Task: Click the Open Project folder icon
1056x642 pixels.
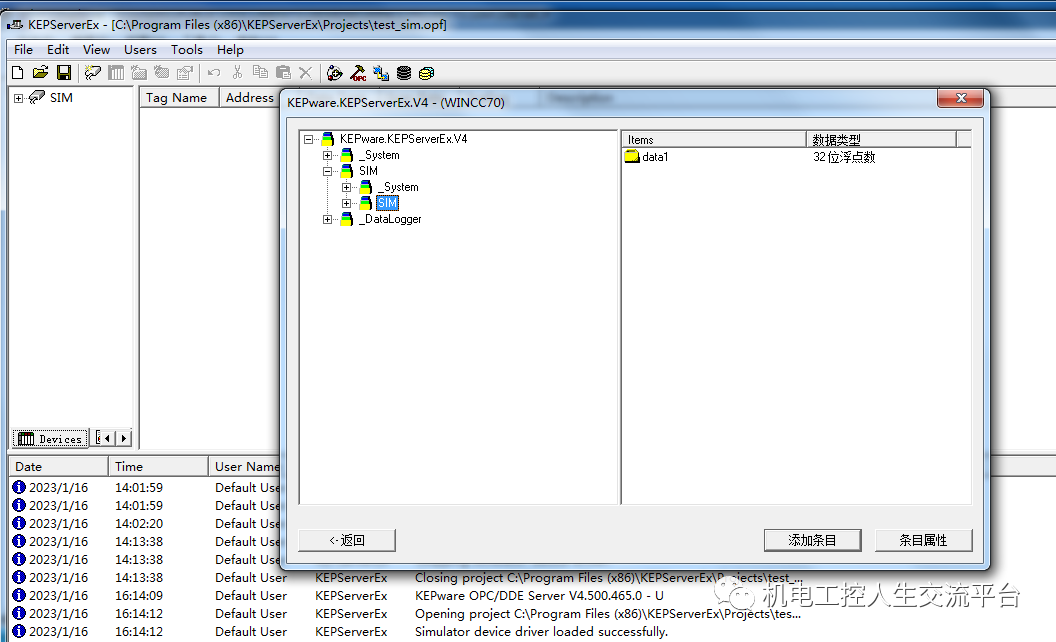Action: click(40, 72)
